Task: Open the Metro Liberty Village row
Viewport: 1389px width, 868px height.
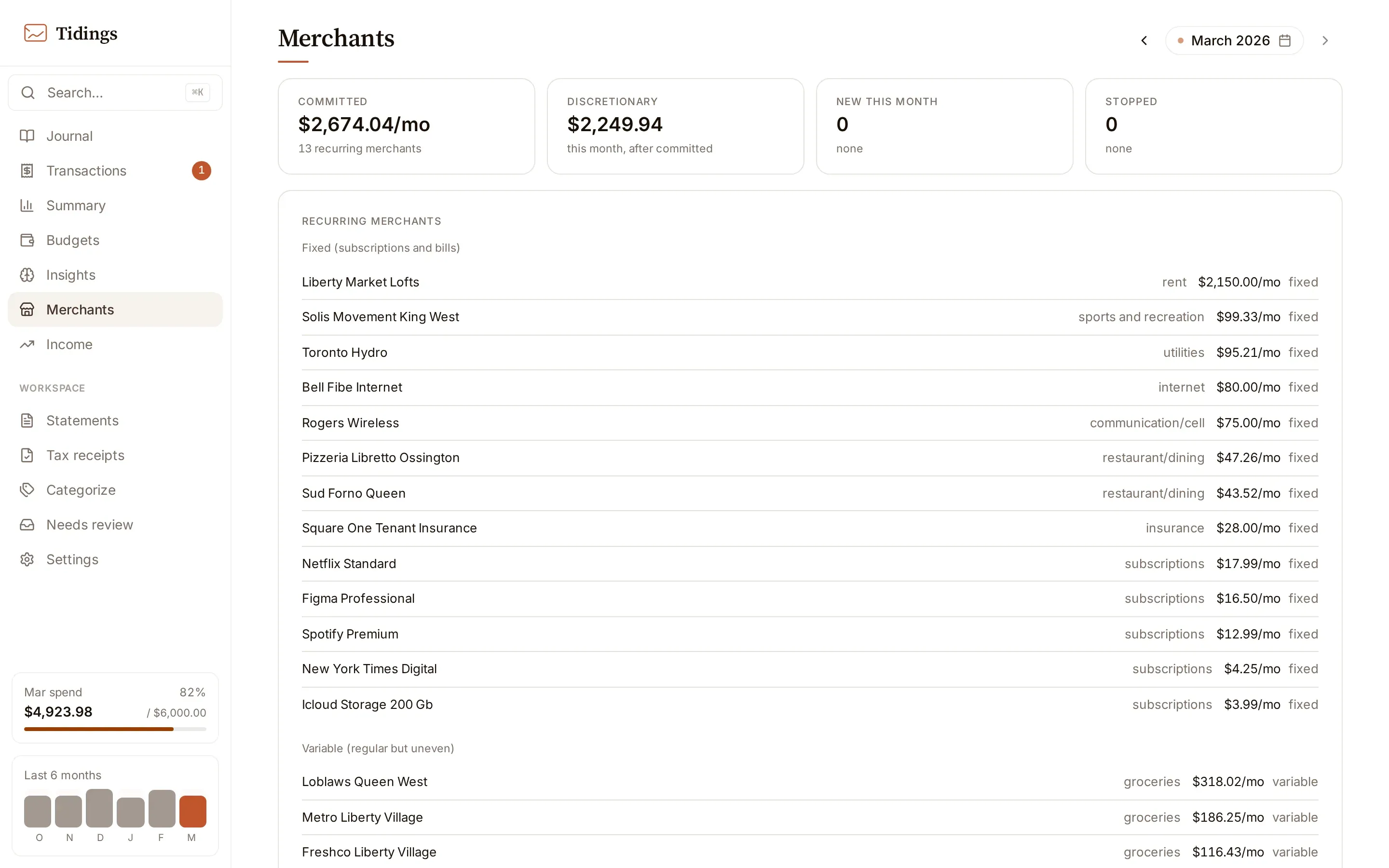Action: [x=810, y=817]
